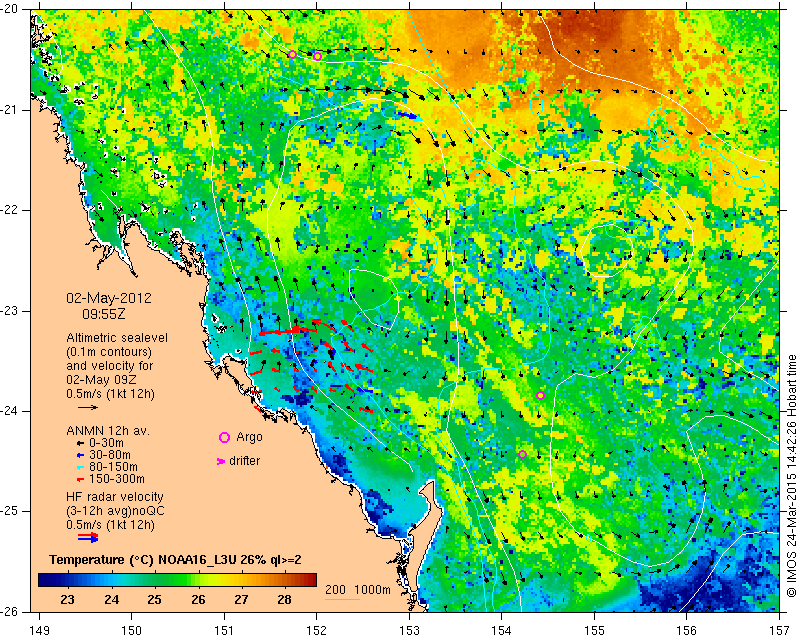This screenshot has width=800, height=640.
Task: Click the latitude axis label -24
Action: click(x=9, y=411)
